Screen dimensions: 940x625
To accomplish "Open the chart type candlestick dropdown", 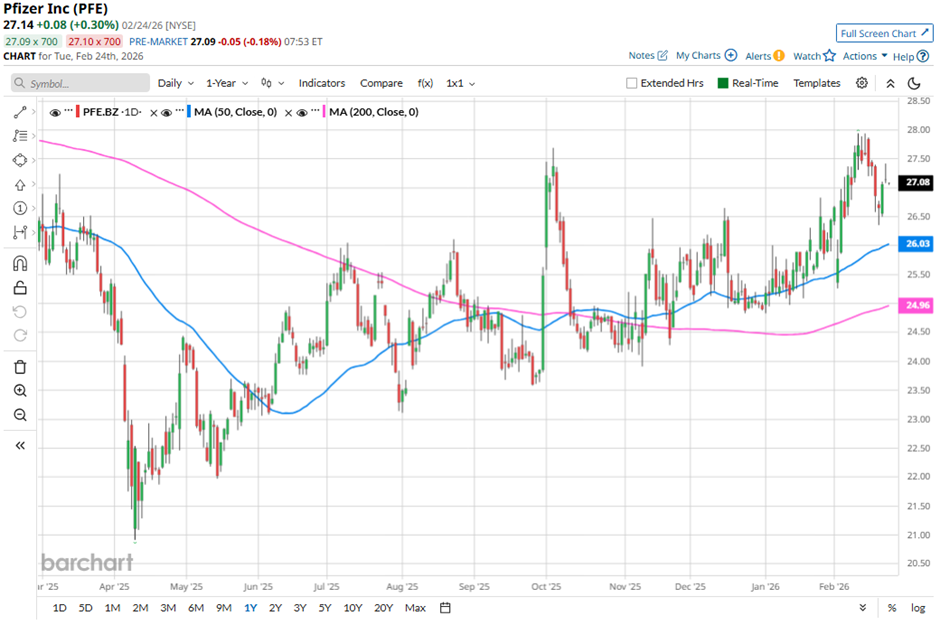I will pyautogui.click(x=272, y=83).
